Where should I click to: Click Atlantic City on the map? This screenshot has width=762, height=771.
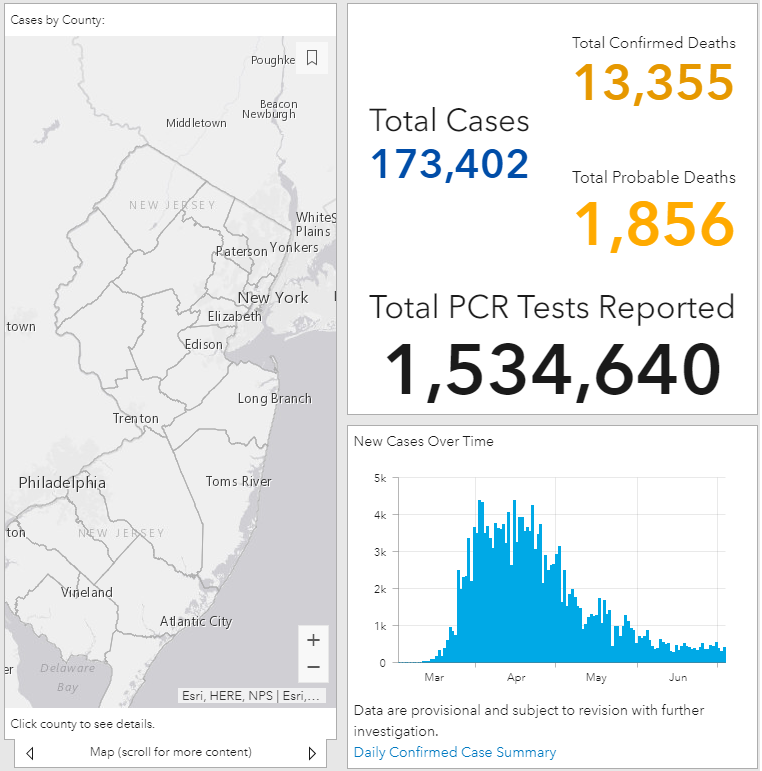[x=196, y=622]
